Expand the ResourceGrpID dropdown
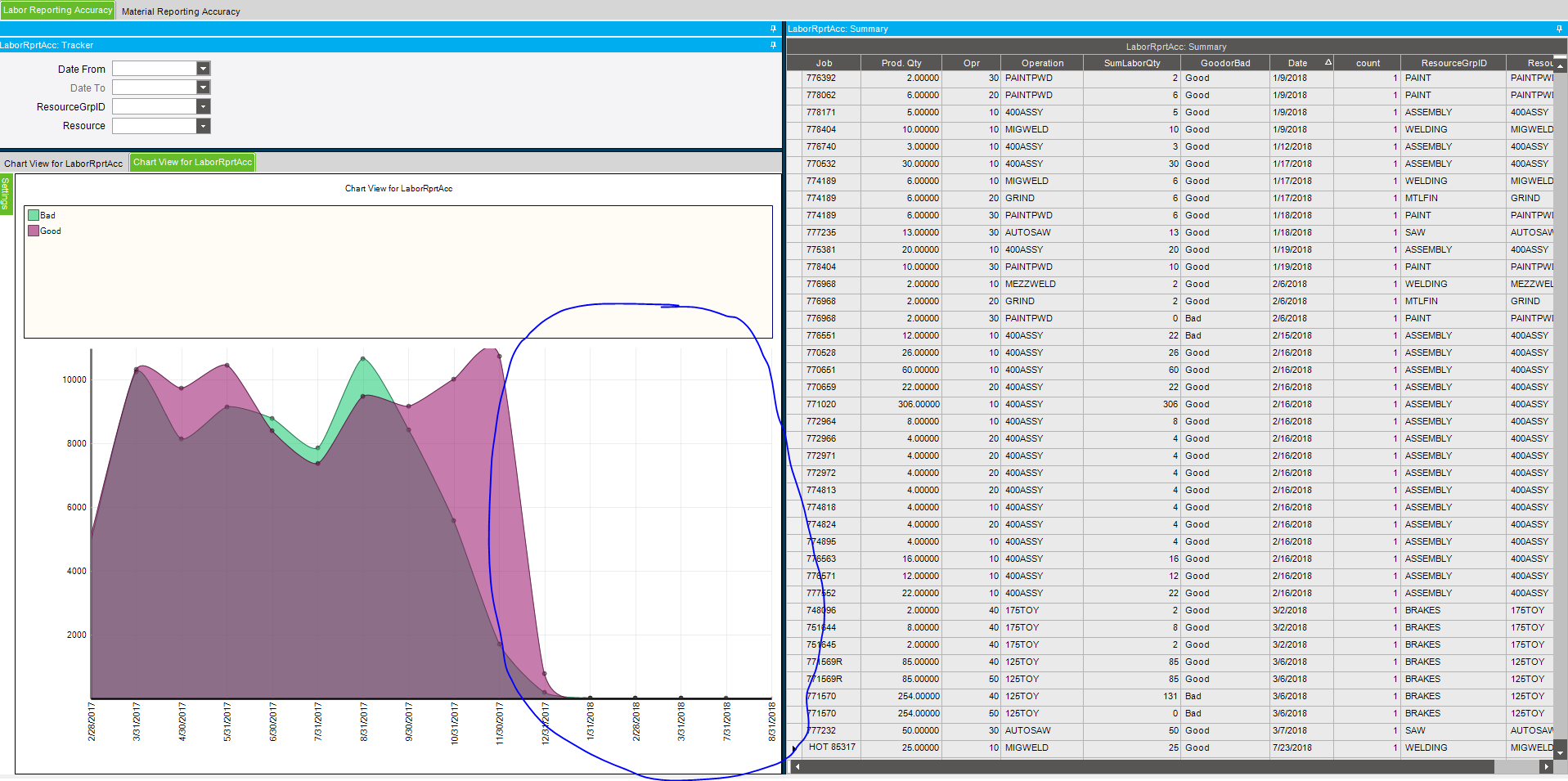The width and height of the screenshot is (1568, 781). pyautogui.click(x=204, y=106)
